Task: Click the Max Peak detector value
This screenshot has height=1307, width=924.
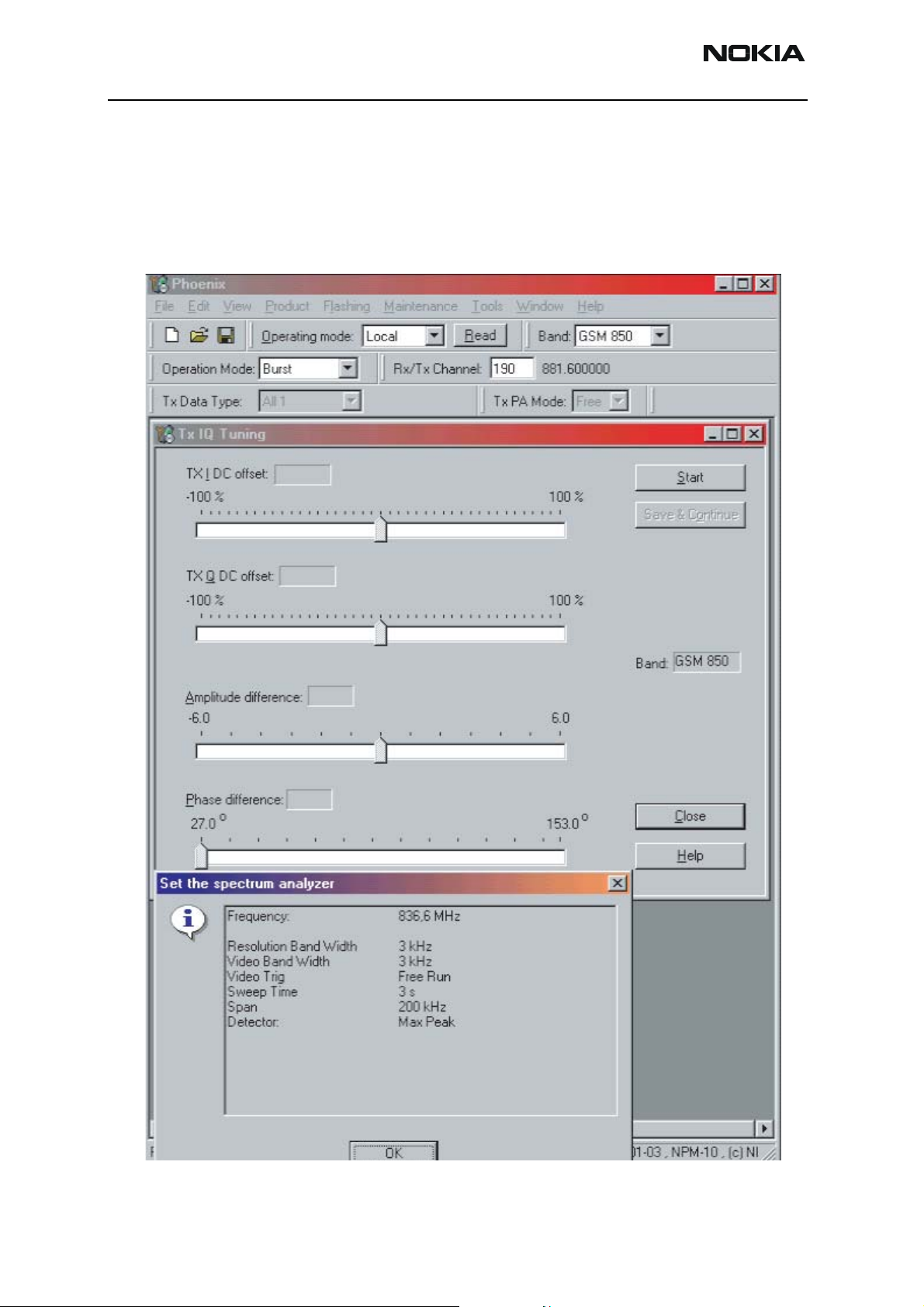Action: [x=427, y=1022]
